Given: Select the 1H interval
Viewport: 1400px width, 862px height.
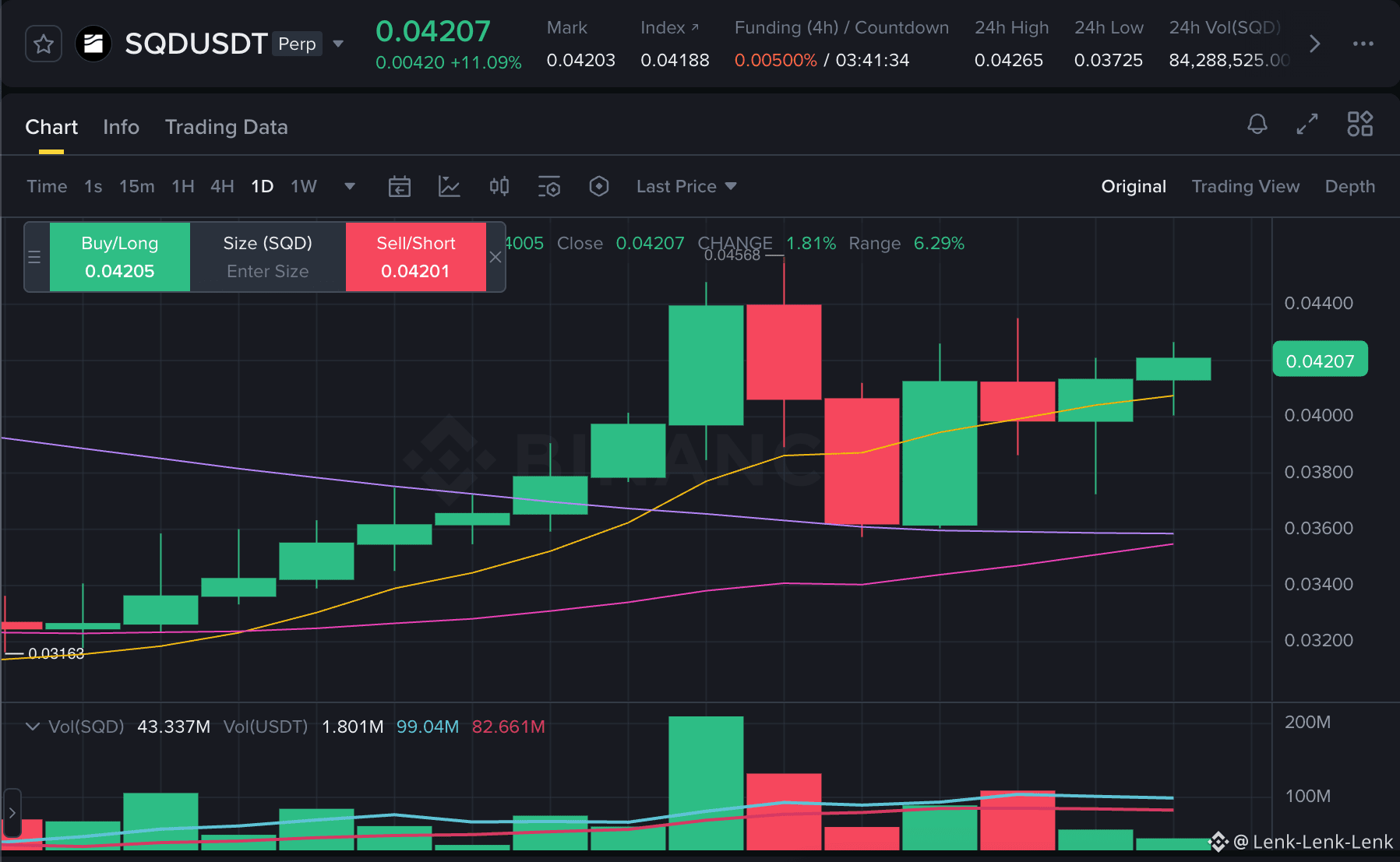Looking at the screenshot, I should click(183, 186).
